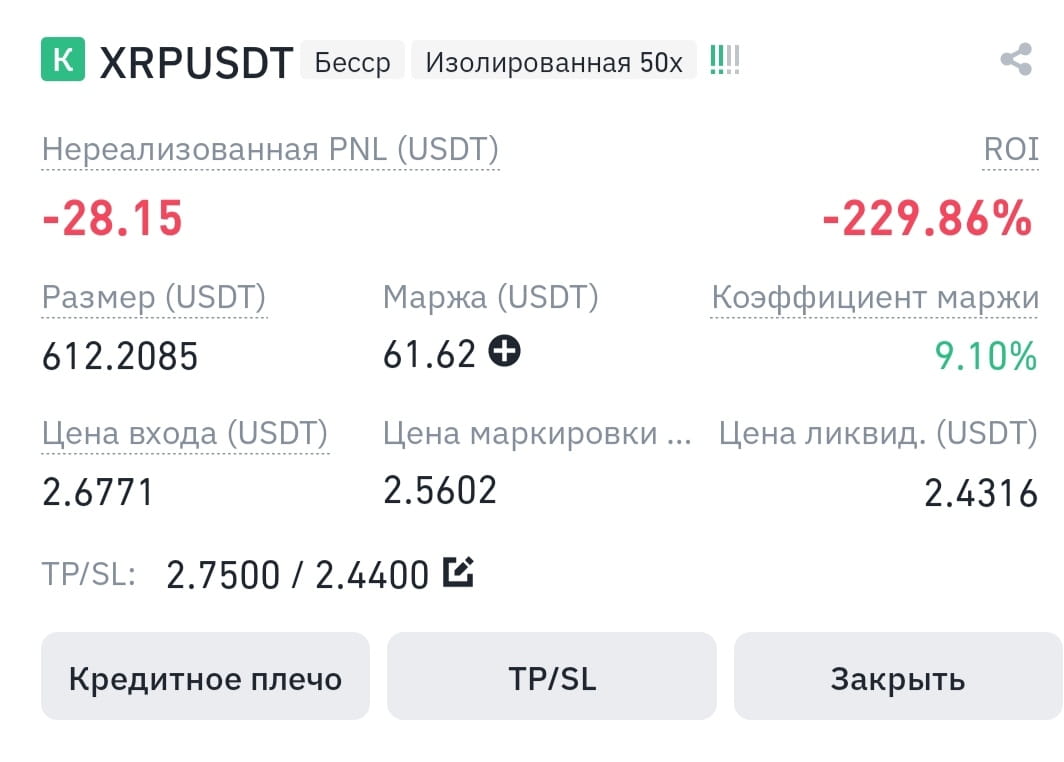Tap the green signal bars indicator
The height and width of the screenshot is (762, 1064).
click(725, 60)
